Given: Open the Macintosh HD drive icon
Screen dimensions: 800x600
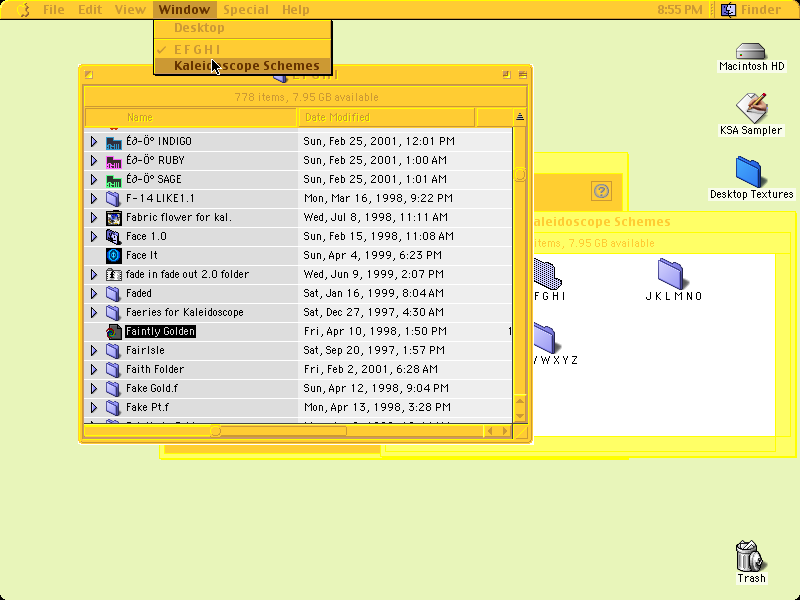Looking at the screenshot, I should 751,52.
